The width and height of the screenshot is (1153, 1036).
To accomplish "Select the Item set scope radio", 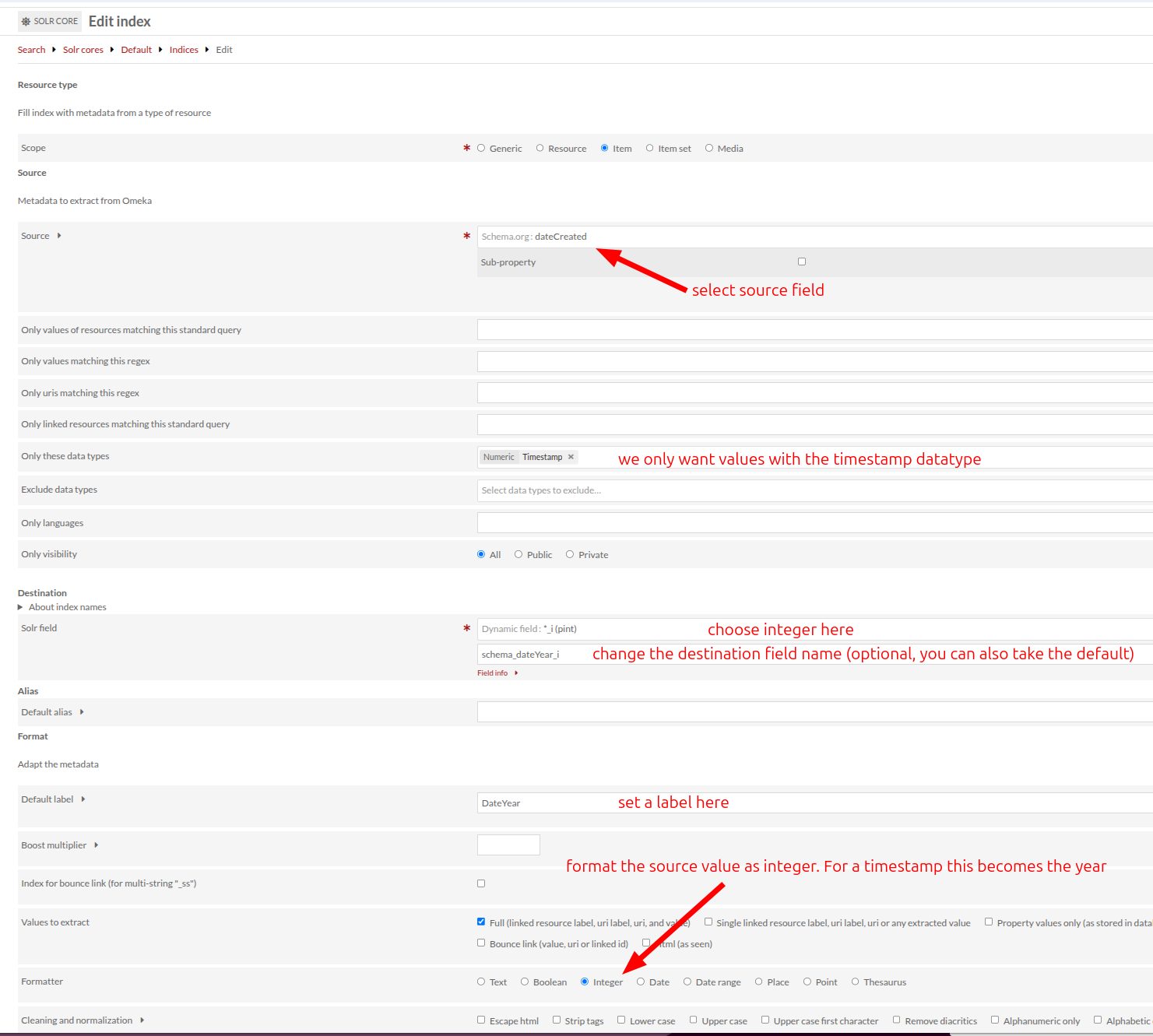I will coord(649,149).
